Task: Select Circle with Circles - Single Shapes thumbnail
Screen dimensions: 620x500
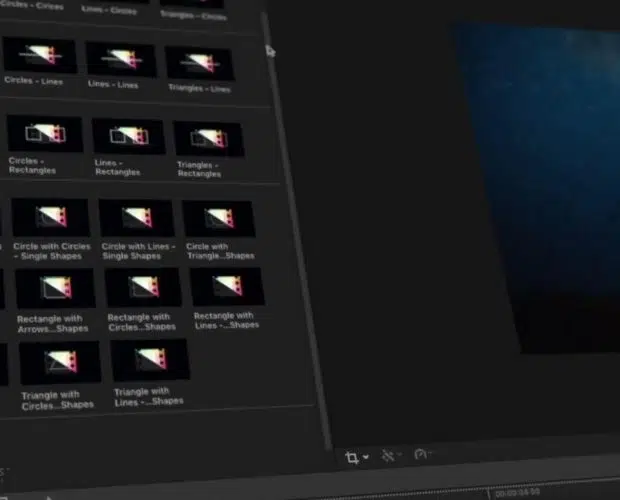Action: [x=51, y=217]
